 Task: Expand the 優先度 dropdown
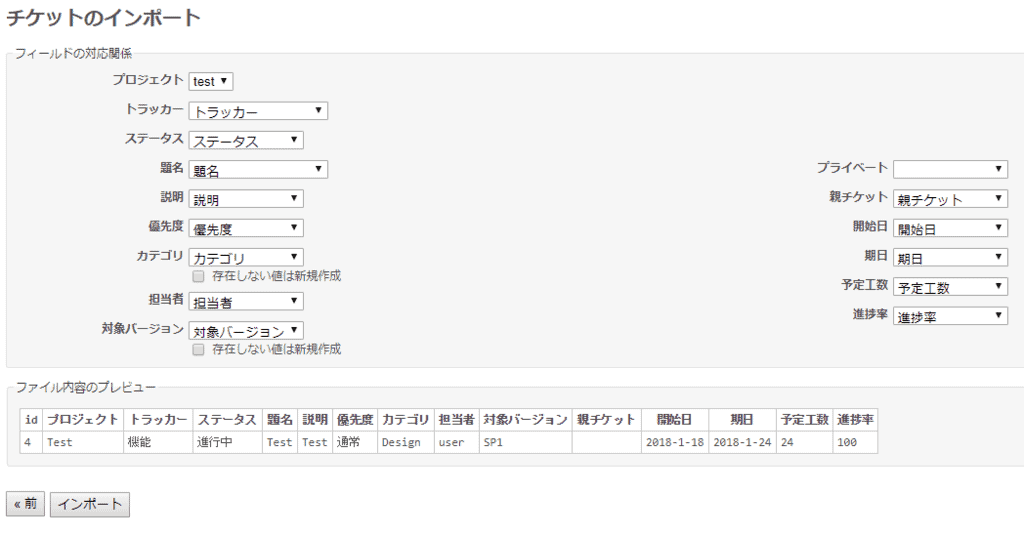(246, 228)
